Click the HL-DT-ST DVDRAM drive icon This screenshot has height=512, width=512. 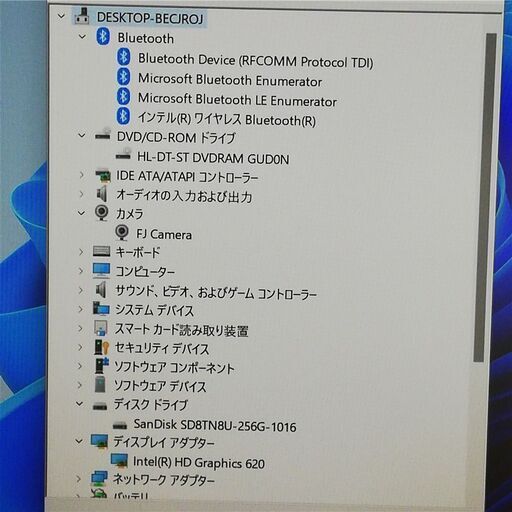point(123,154)
